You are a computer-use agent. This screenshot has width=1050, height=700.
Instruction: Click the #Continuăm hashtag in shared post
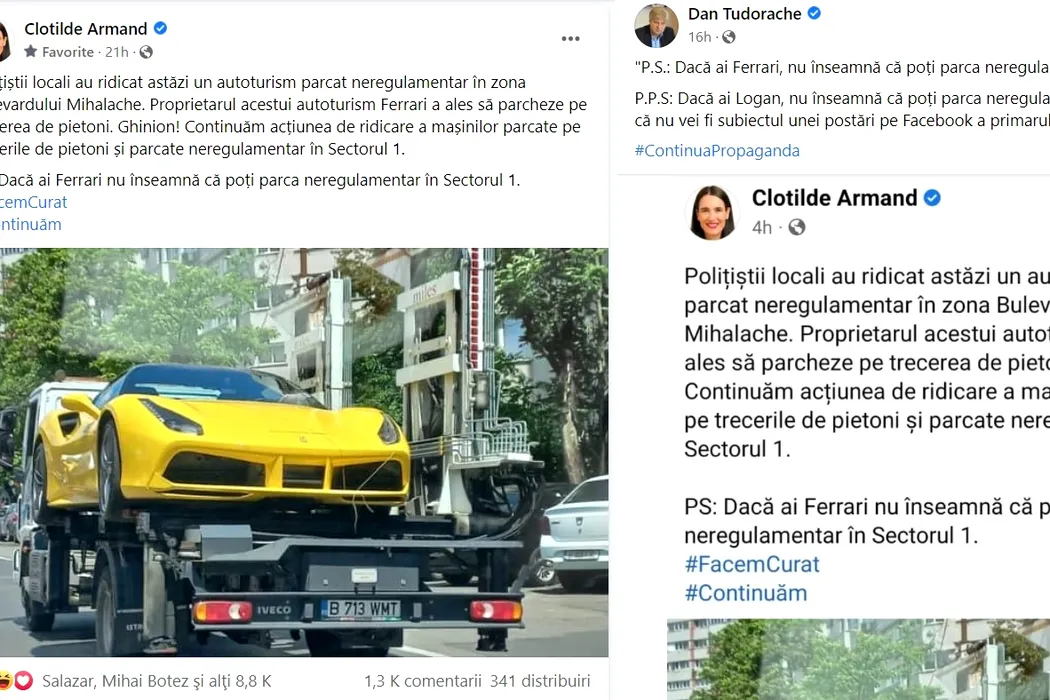point(745,593)
